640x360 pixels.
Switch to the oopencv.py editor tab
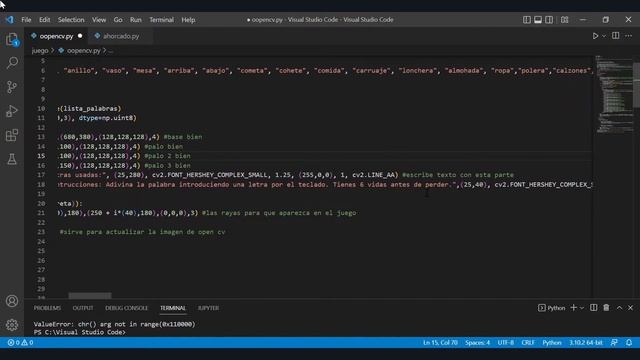click(56, 36)
